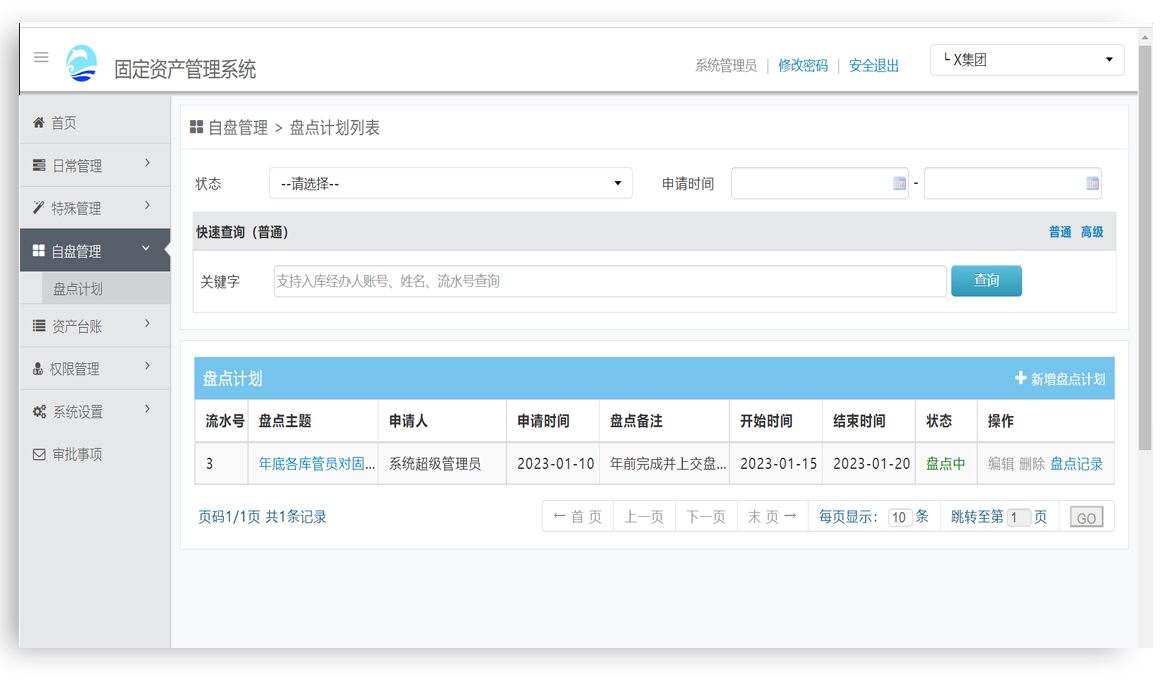Image resolution: width=1168 pixels, height=680 pixels.
Task: Click the 权限管理 user icon
Action: click(x=36, y=367)
